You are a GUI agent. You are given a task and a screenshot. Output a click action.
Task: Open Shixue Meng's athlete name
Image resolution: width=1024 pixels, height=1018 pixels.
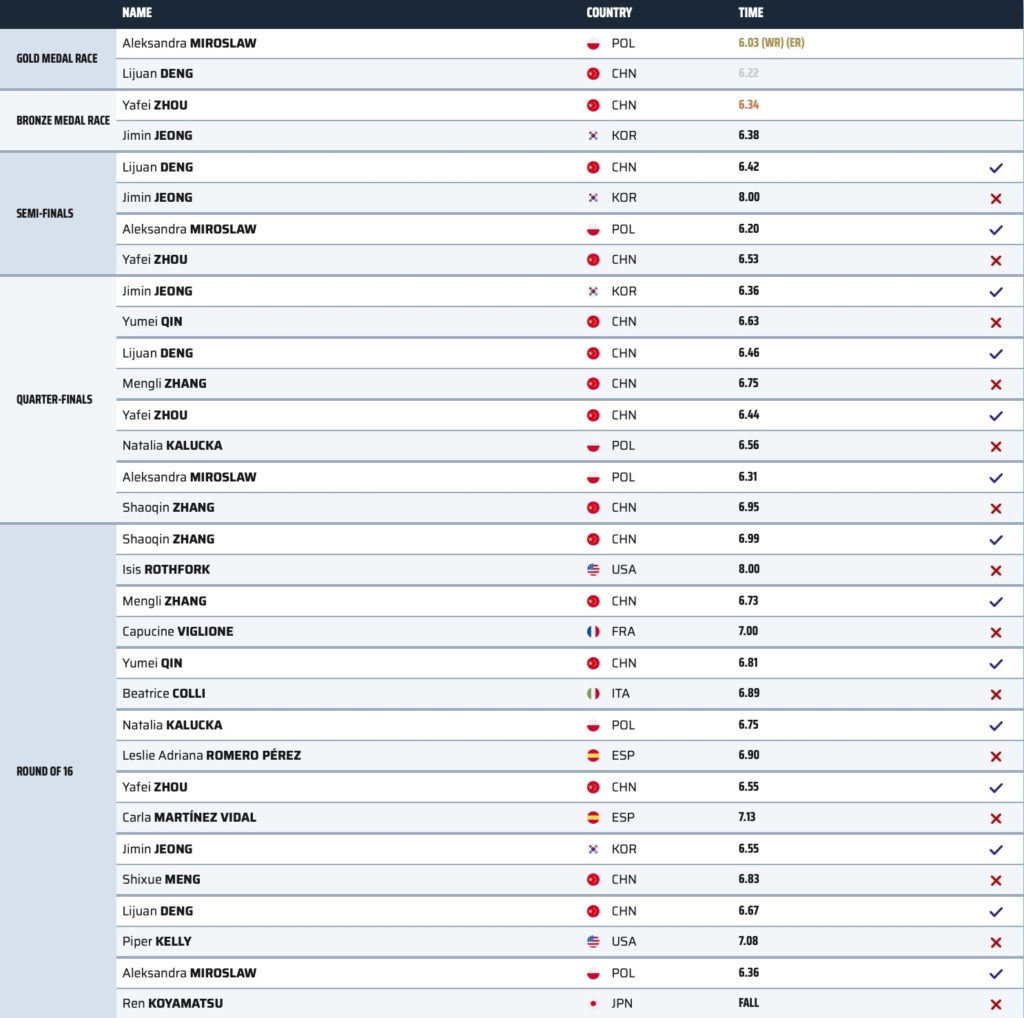(161, 880)
